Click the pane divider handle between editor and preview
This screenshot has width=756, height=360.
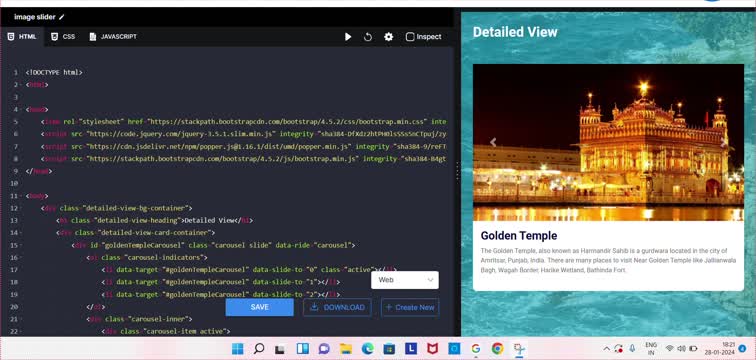(457, 171)
